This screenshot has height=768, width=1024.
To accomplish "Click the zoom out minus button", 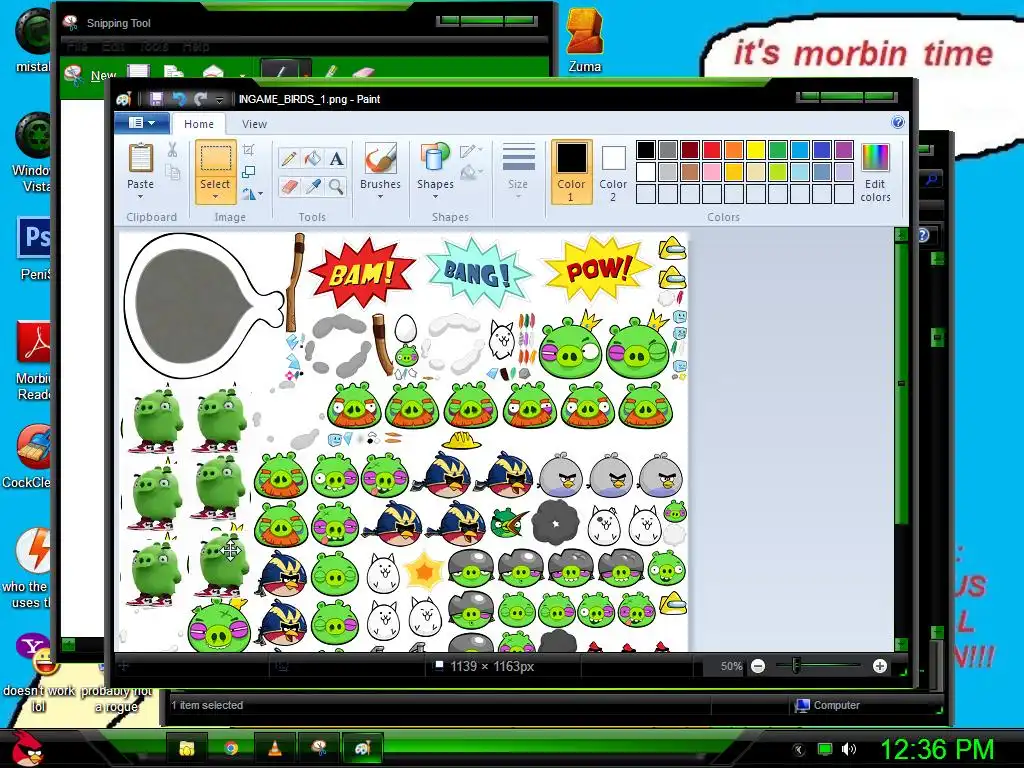I will point(758,666).
